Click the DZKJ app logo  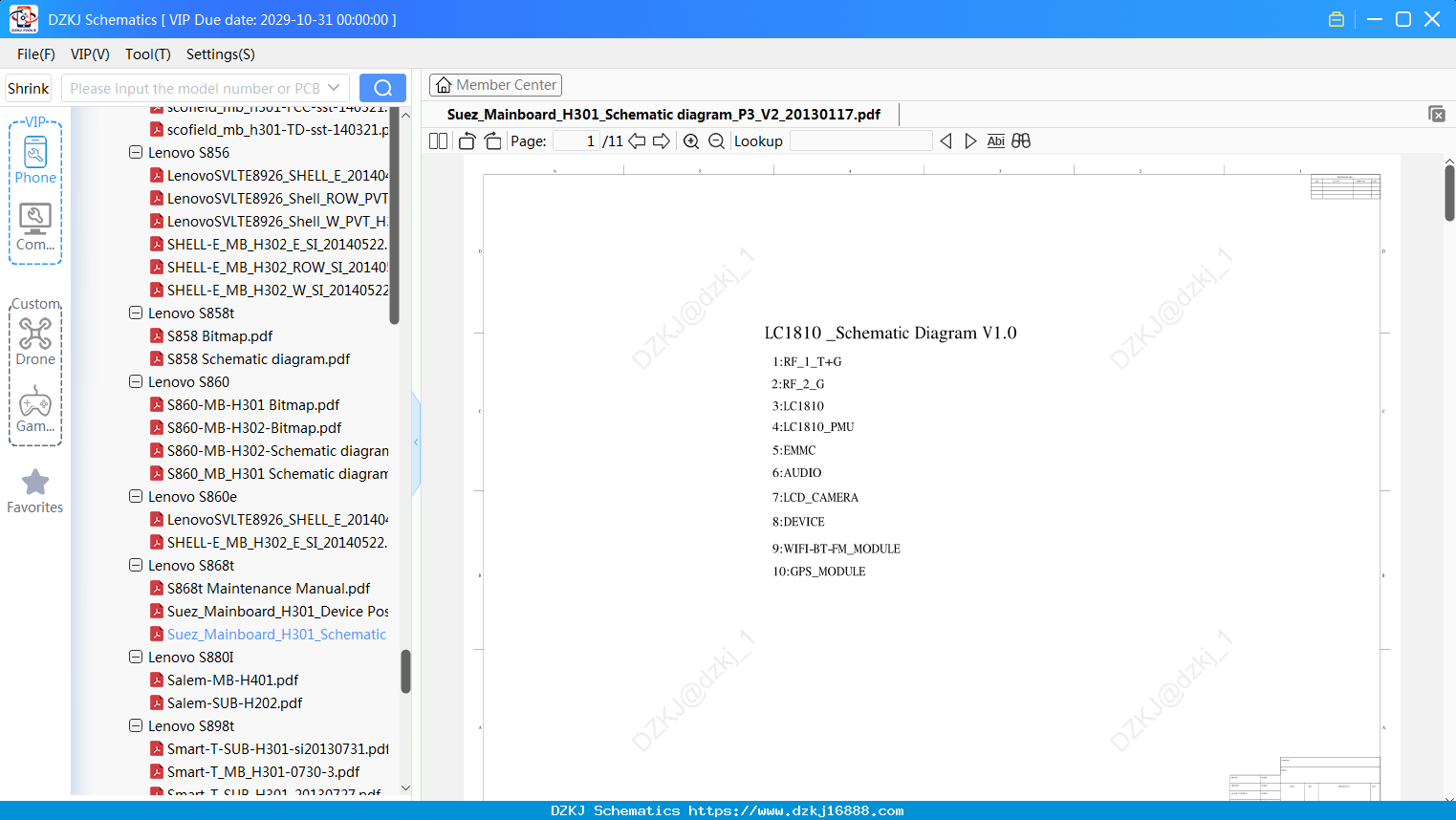coord(23,19)
